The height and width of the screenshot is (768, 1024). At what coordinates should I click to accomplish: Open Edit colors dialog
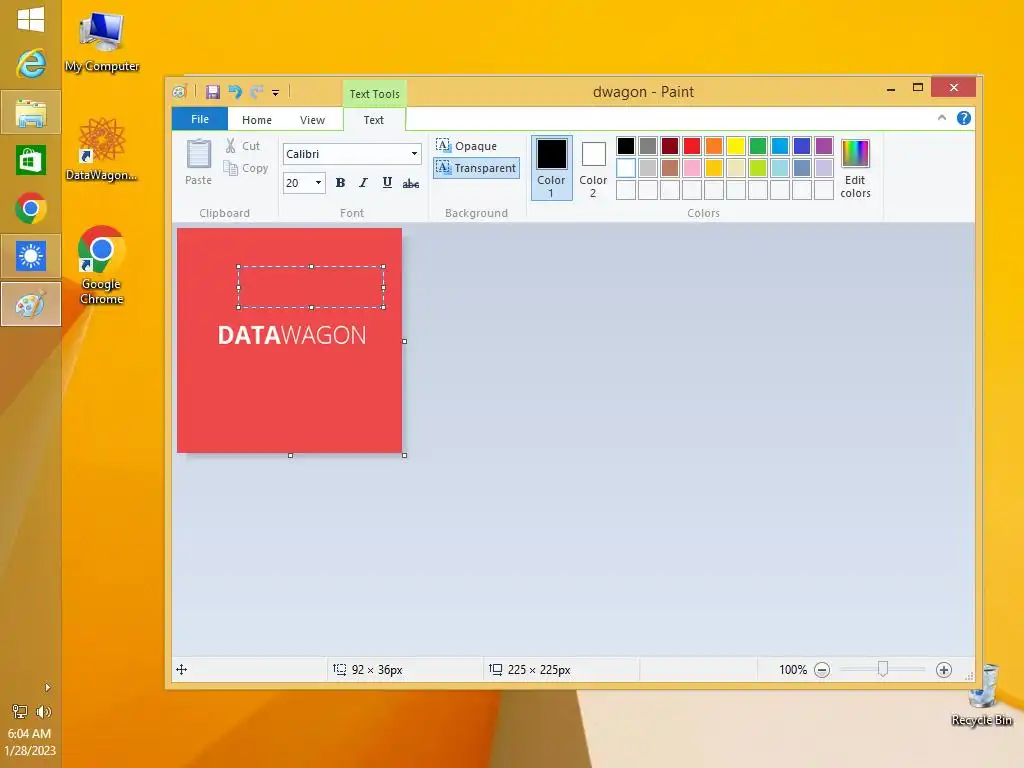pos(856,168)
